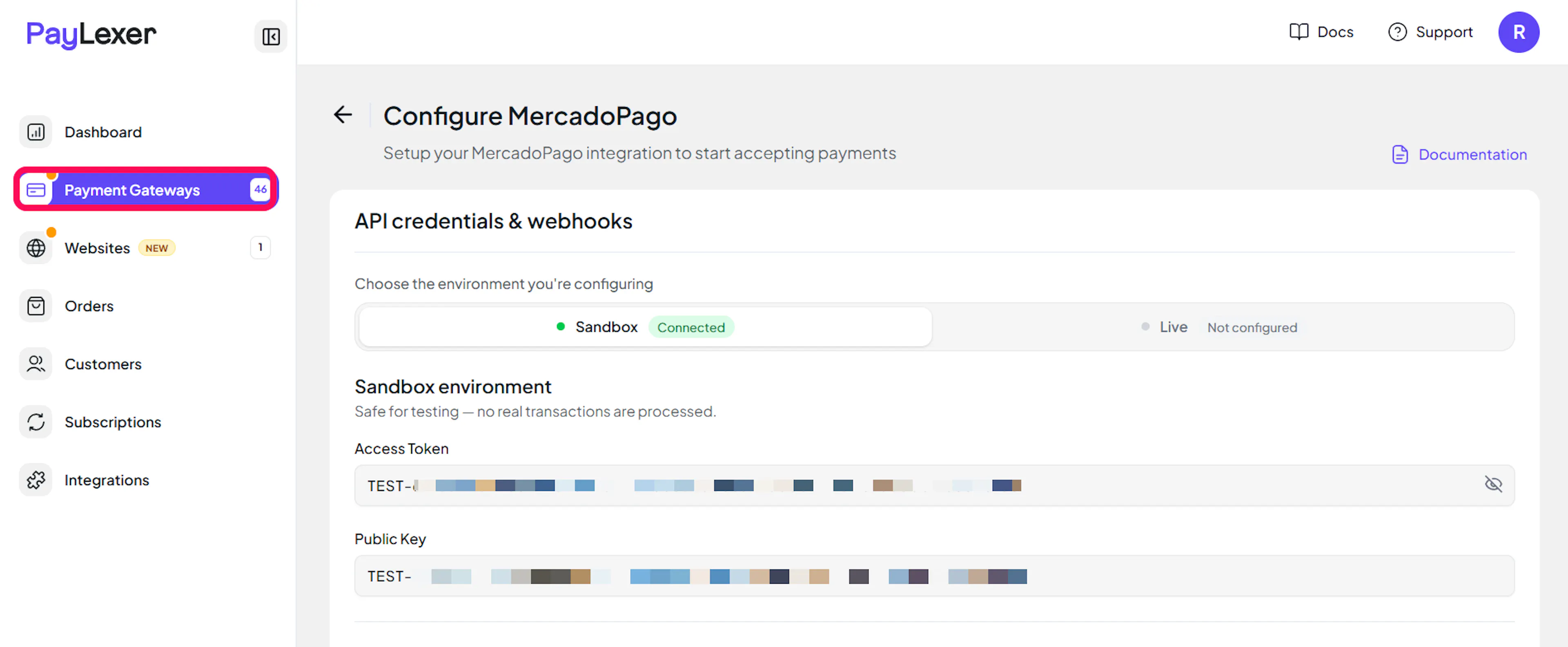
Task: Click the Access Token input field
Action: pyautogui.click(x=934, y=485)
